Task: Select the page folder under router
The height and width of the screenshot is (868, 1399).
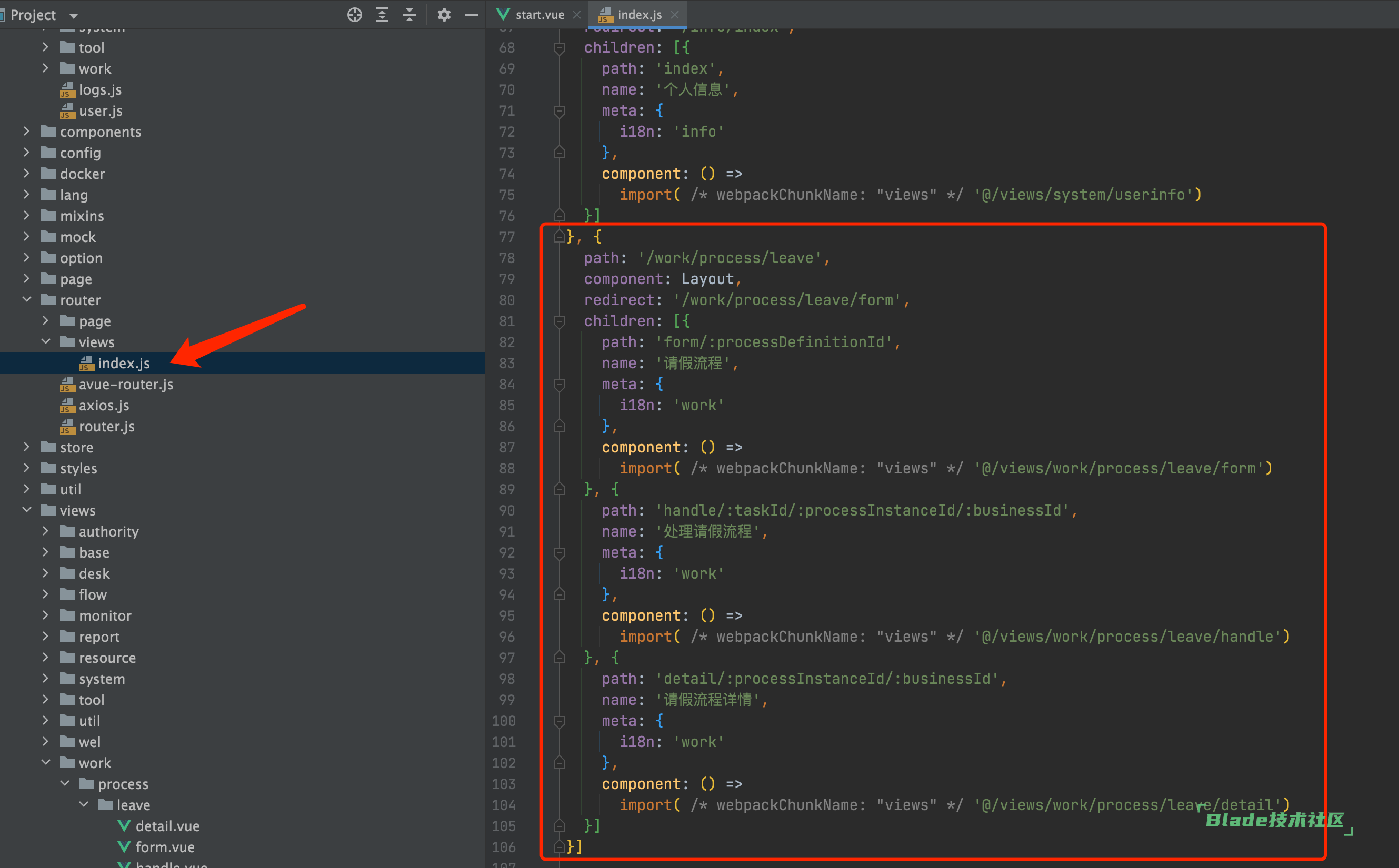Action: click(86, 321)
